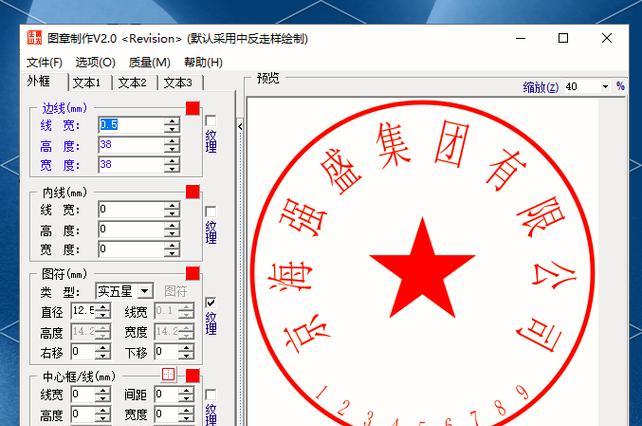Click the 中心框/线 宽度 input field
This screenshot has height=426, width=642.
(167, 415)
